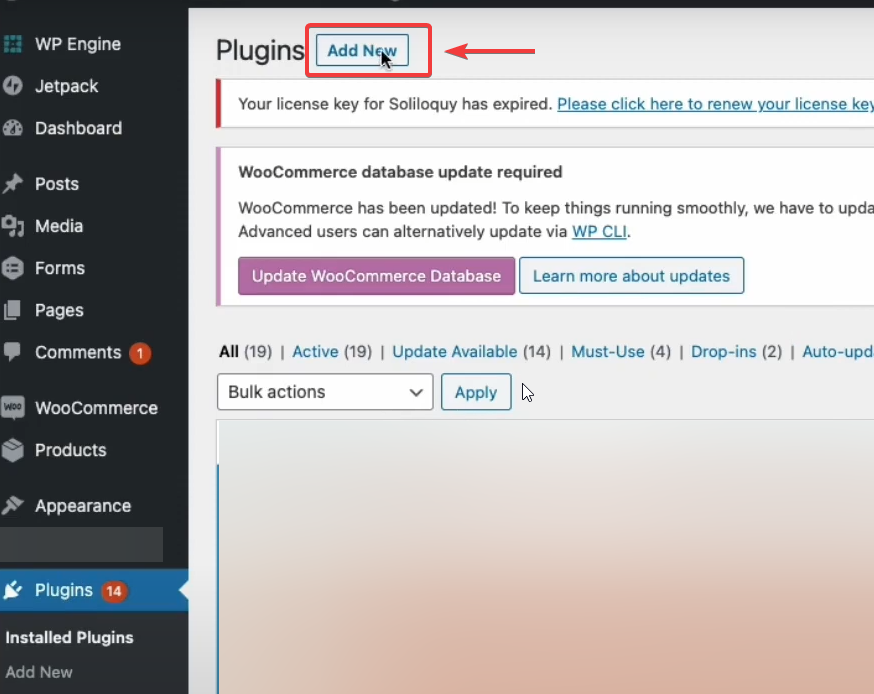This screenshot has height=694, width=874.
Task: Open the Forms menu
Action: [60, 268]
